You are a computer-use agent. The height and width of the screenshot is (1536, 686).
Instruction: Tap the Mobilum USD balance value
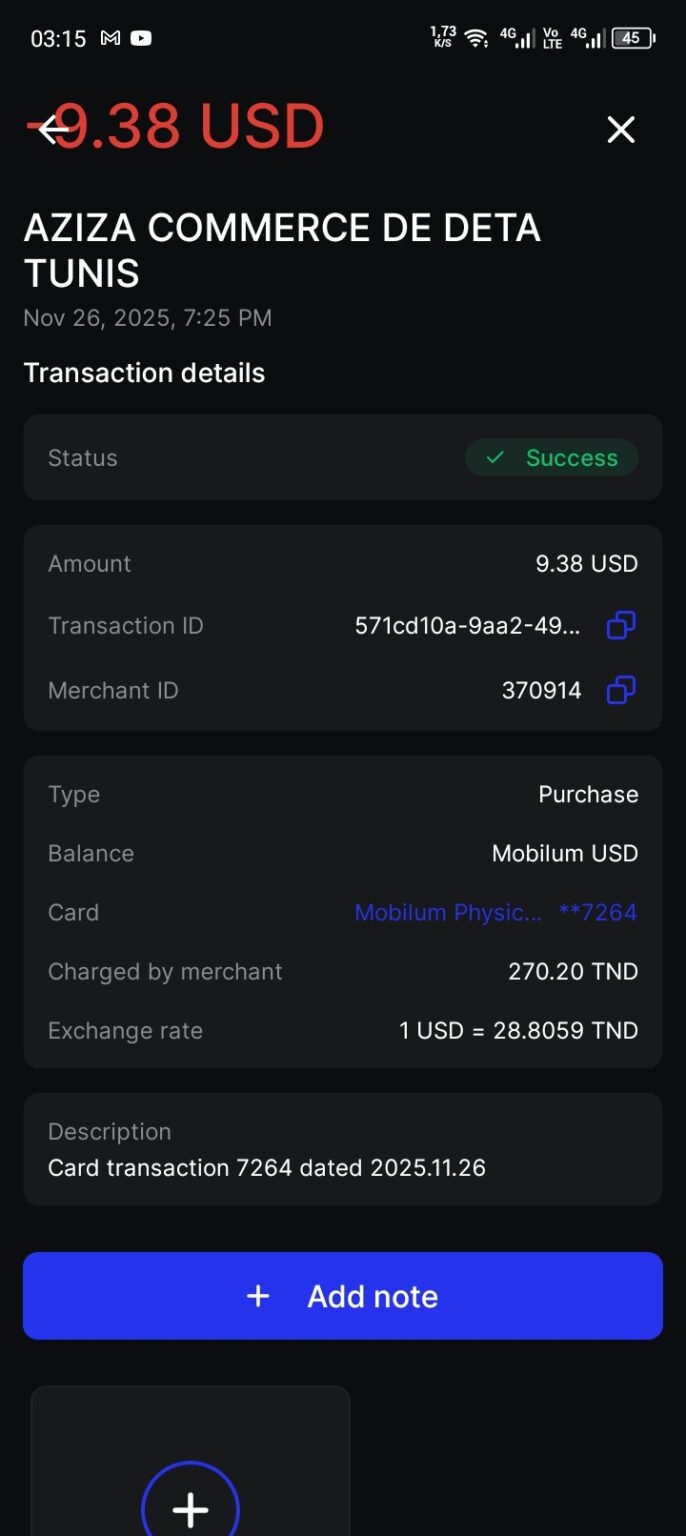point(564,853)
